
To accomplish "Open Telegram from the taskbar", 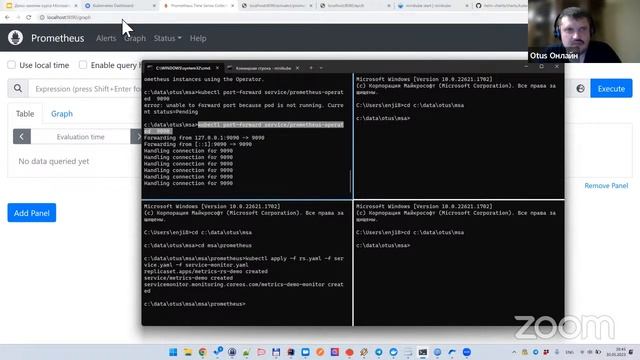I will (379, 352).
